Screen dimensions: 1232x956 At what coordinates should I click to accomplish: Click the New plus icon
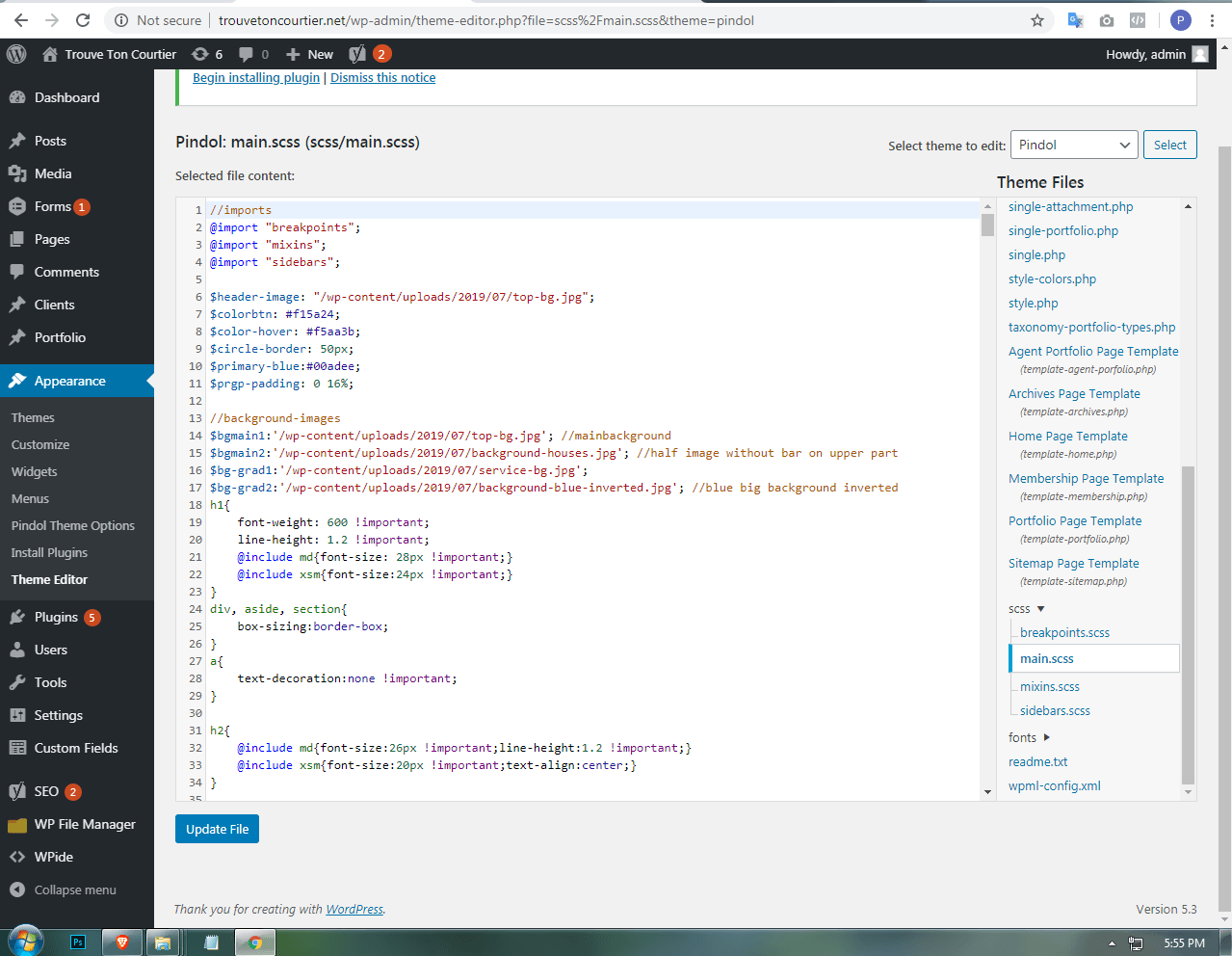coord(294,54)
